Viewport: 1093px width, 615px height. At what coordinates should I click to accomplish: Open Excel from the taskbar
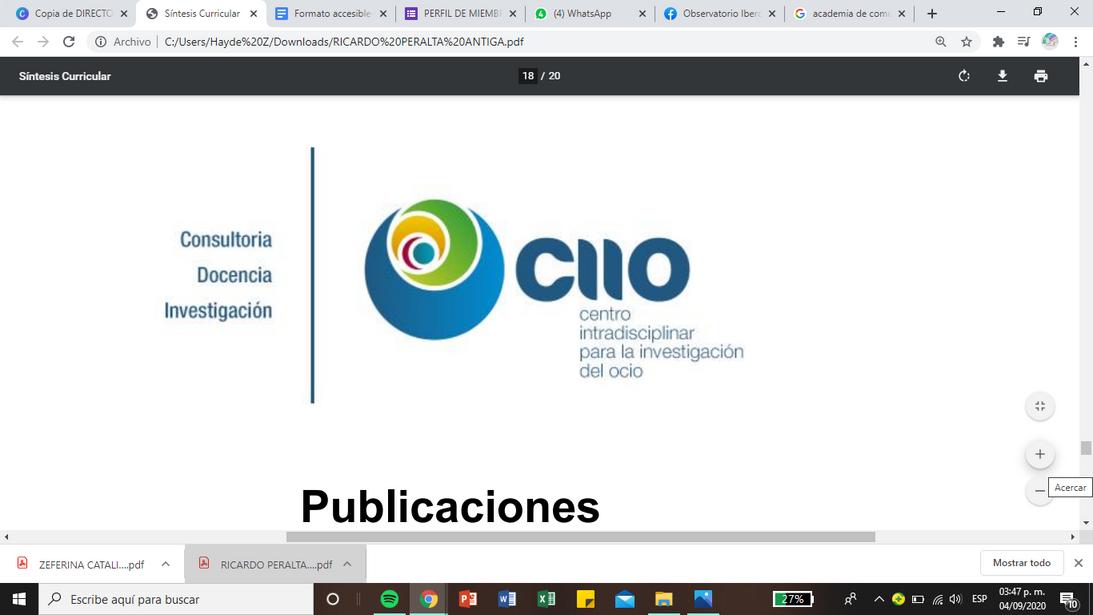coord(546,599)
